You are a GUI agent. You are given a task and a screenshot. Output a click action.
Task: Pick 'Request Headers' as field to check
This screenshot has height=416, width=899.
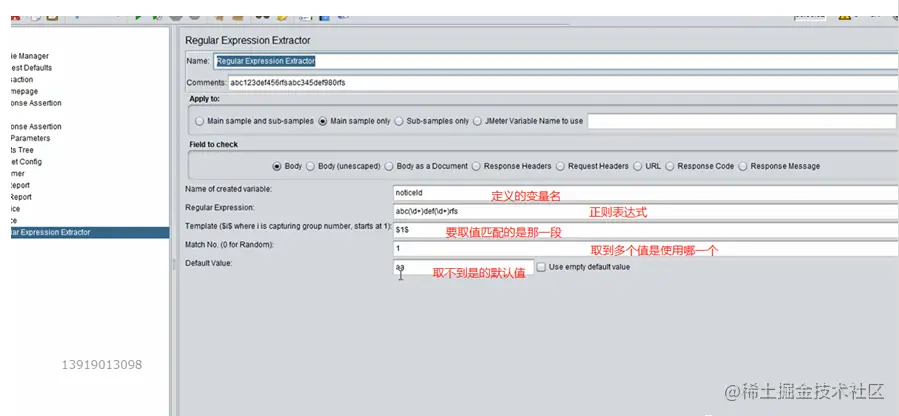[560, 166]
